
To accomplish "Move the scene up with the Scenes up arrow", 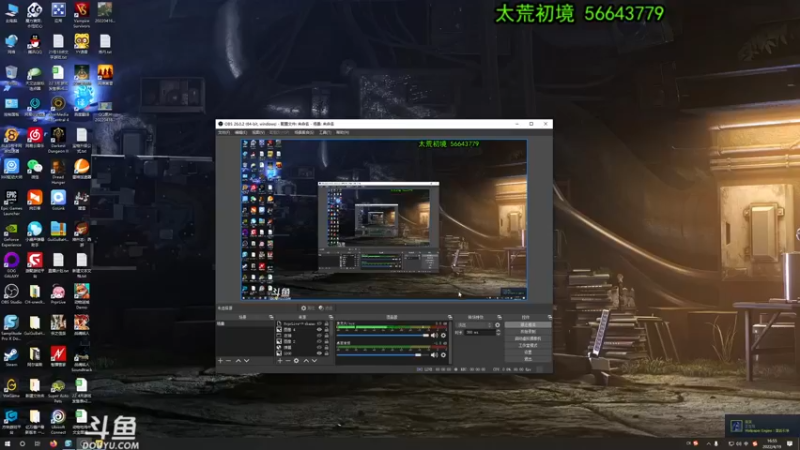I will [x=238, y=361].
